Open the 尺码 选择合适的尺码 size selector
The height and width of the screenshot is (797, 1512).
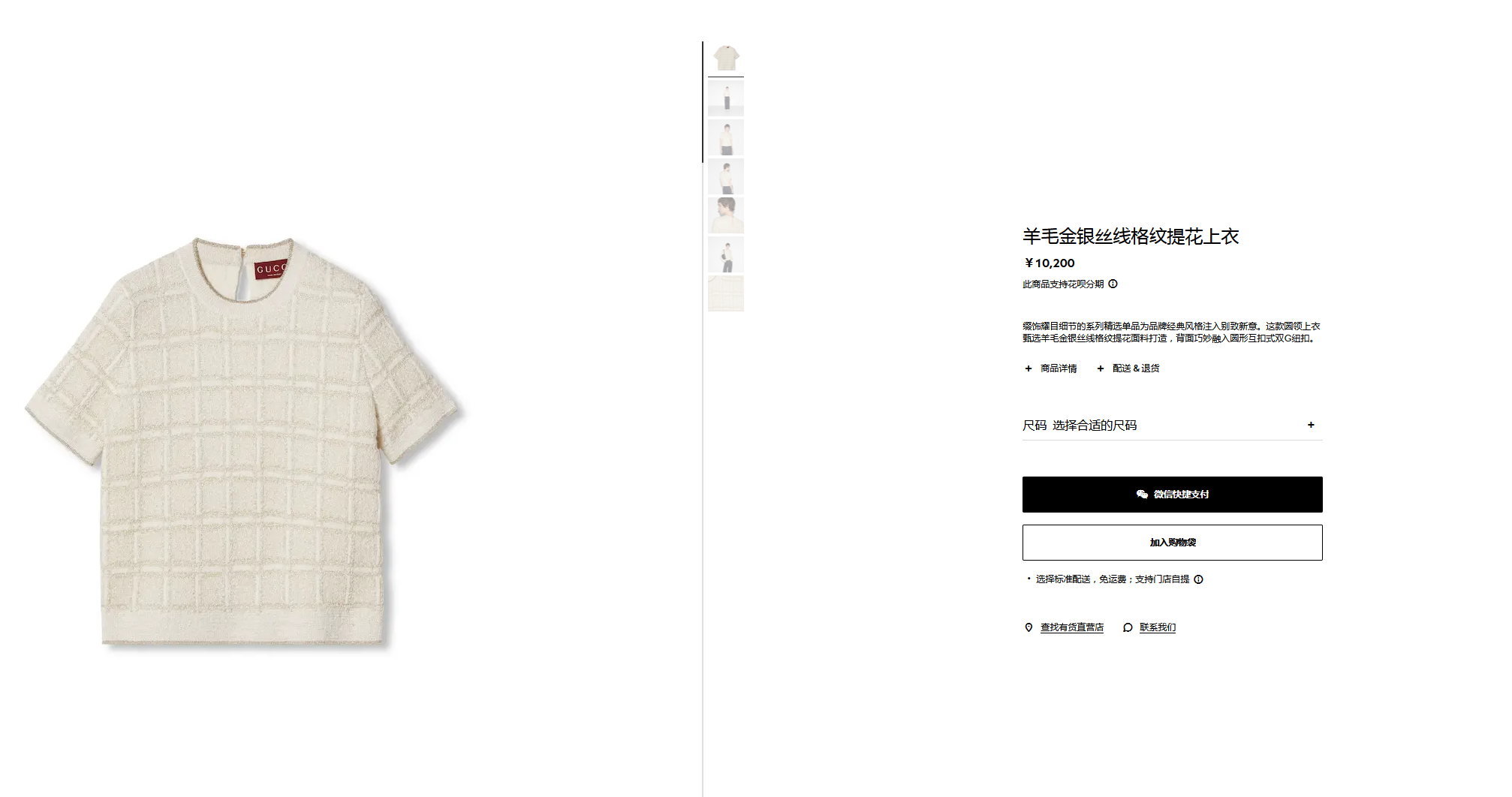click(x=1172, y=425)
